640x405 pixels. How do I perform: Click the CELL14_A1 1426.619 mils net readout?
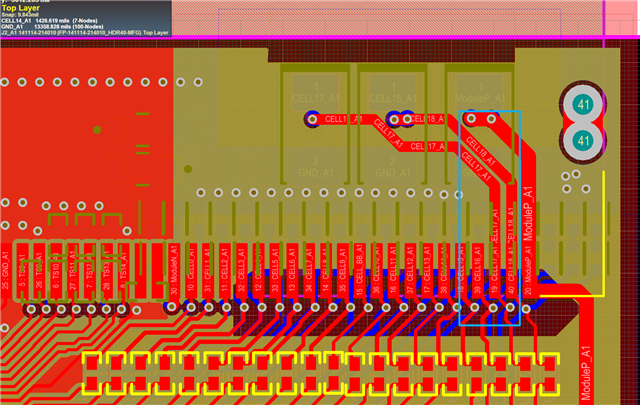[49, 20]
